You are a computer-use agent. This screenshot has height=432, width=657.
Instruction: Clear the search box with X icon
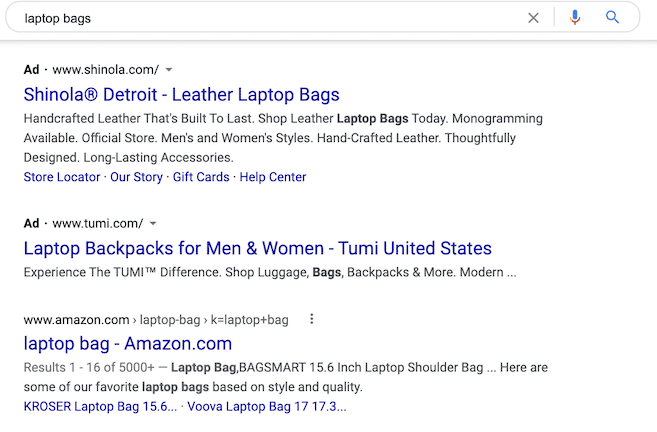pos(533,18)
